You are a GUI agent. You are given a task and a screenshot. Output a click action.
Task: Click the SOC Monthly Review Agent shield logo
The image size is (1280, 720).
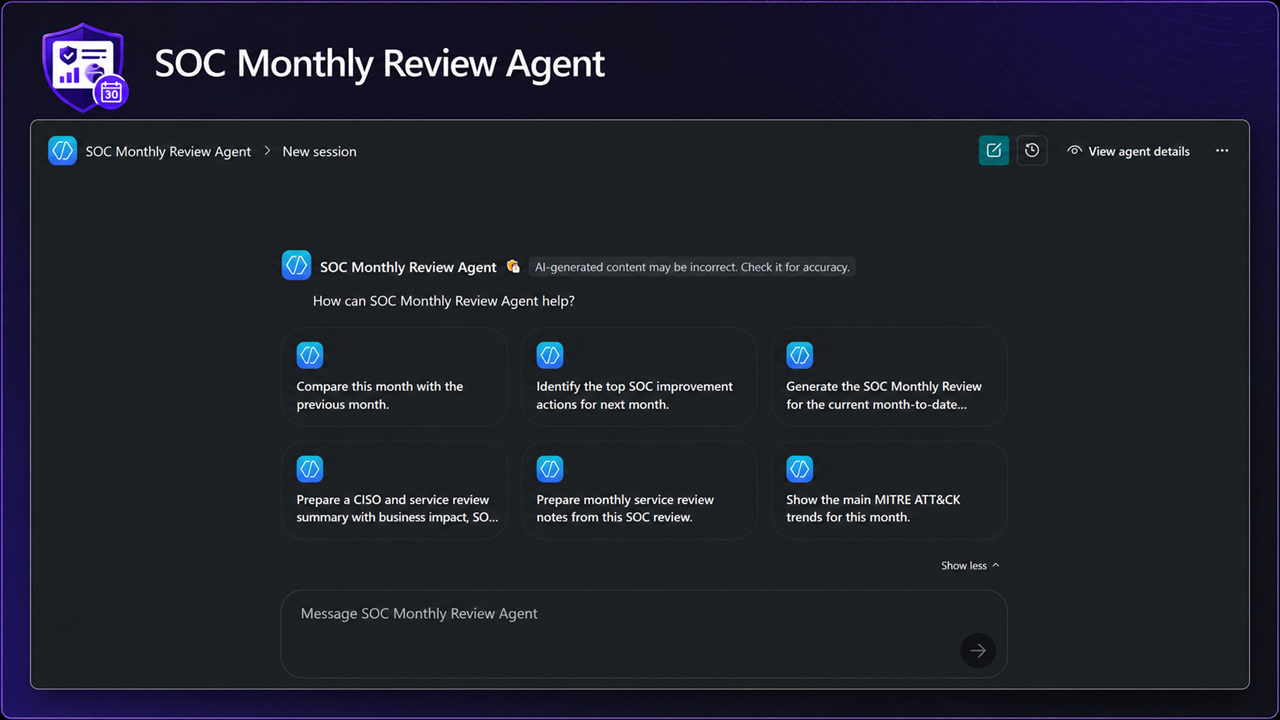(84, 67)
